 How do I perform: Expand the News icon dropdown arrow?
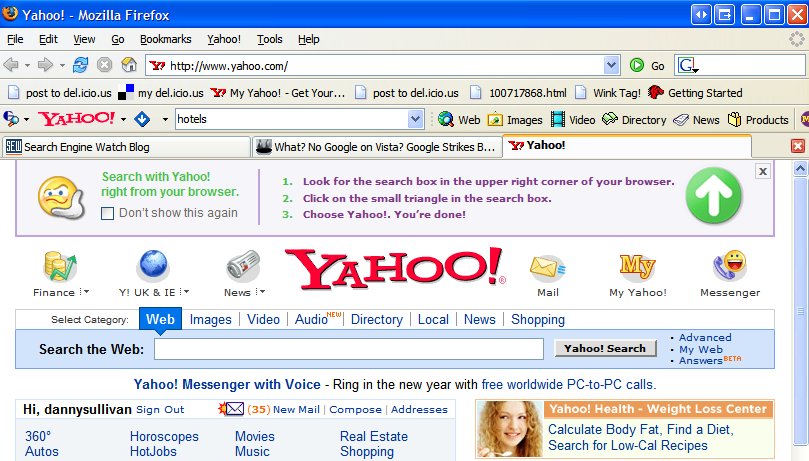coord(261,292)
